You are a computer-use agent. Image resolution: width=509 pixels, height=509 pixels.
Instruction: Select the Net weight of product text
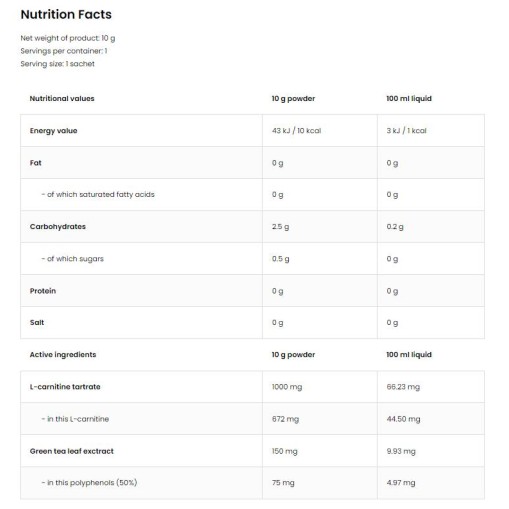coord(68,38)
